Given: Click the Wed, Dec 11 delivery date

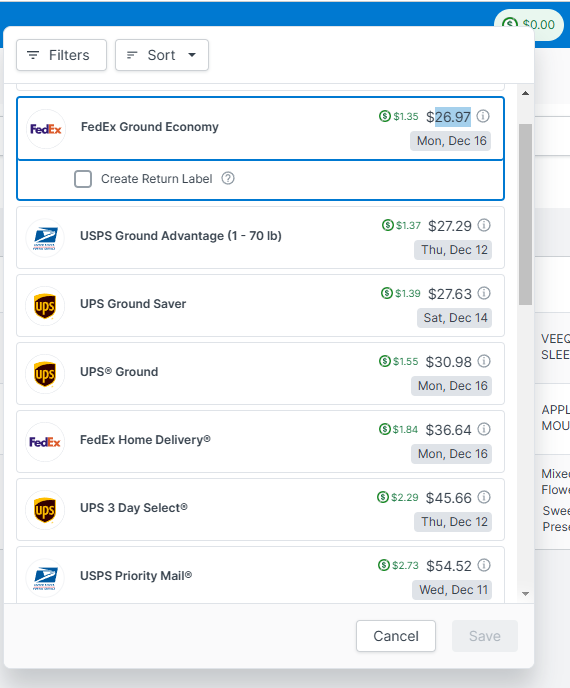Looking at the screenshot, I should click(x=453, y=590).
